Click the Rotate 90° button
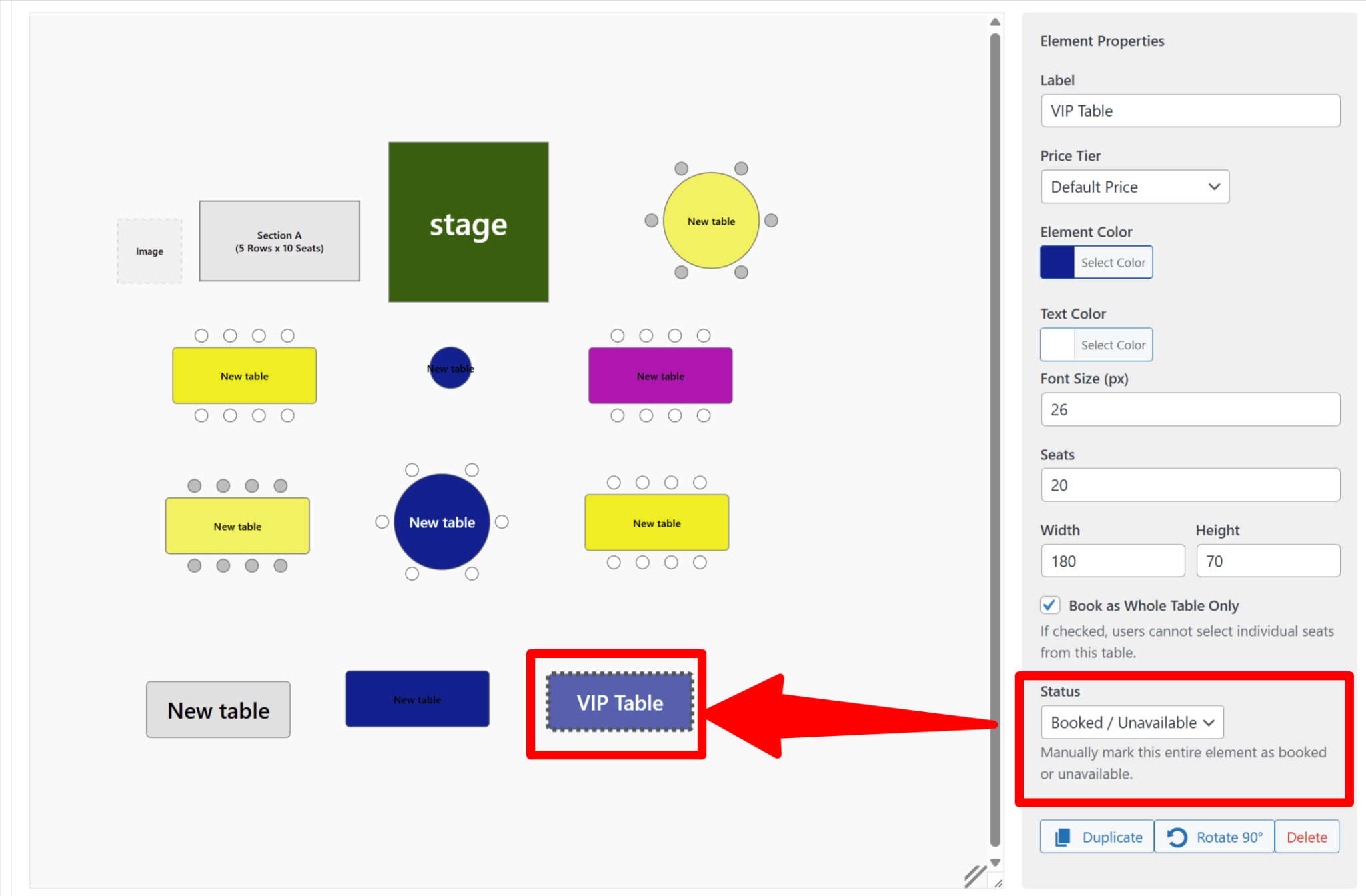 [x=1214, y=837]
